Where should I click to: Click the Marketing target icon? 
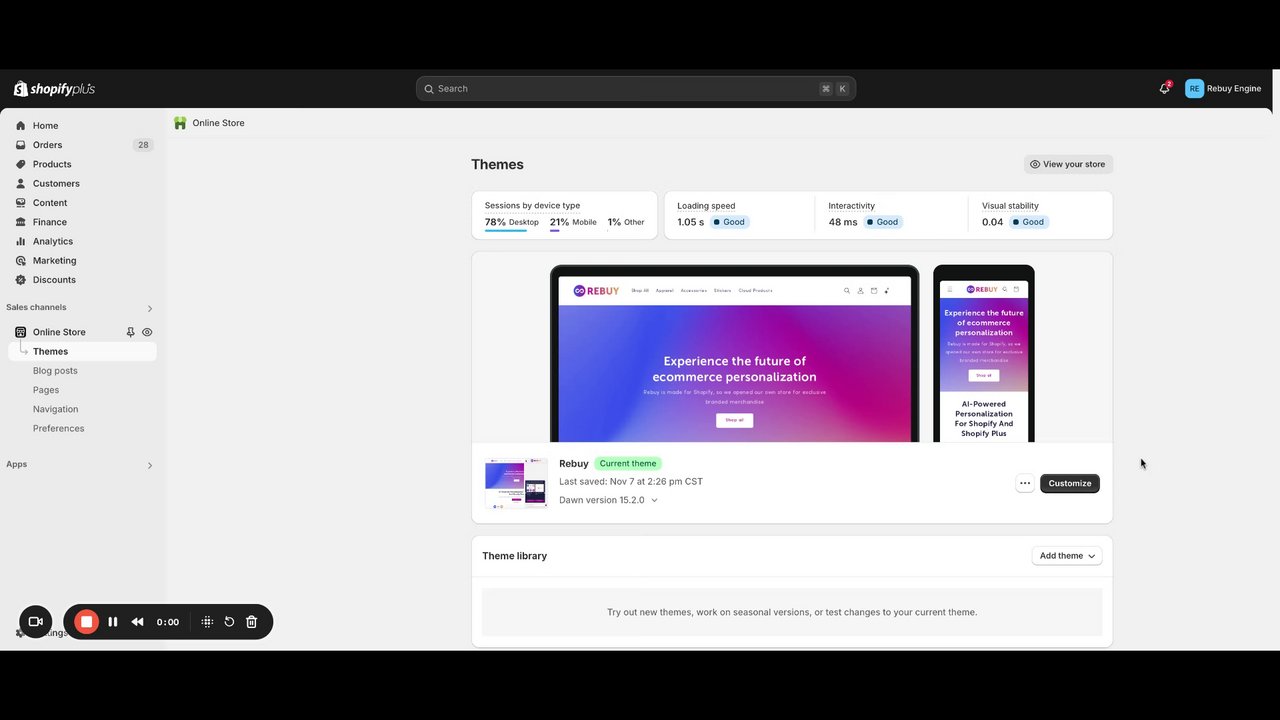[20, 260]
